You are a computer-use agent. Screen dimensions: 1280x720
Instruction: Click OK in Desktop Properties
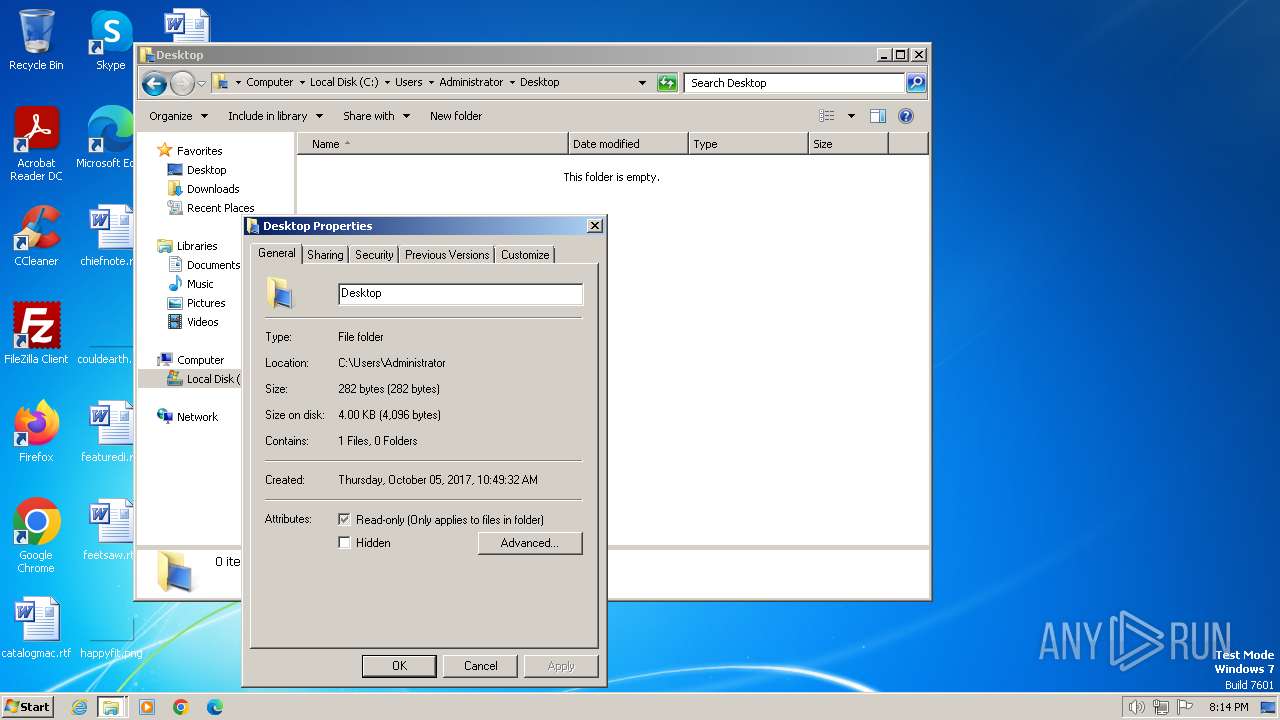(399, 666)
